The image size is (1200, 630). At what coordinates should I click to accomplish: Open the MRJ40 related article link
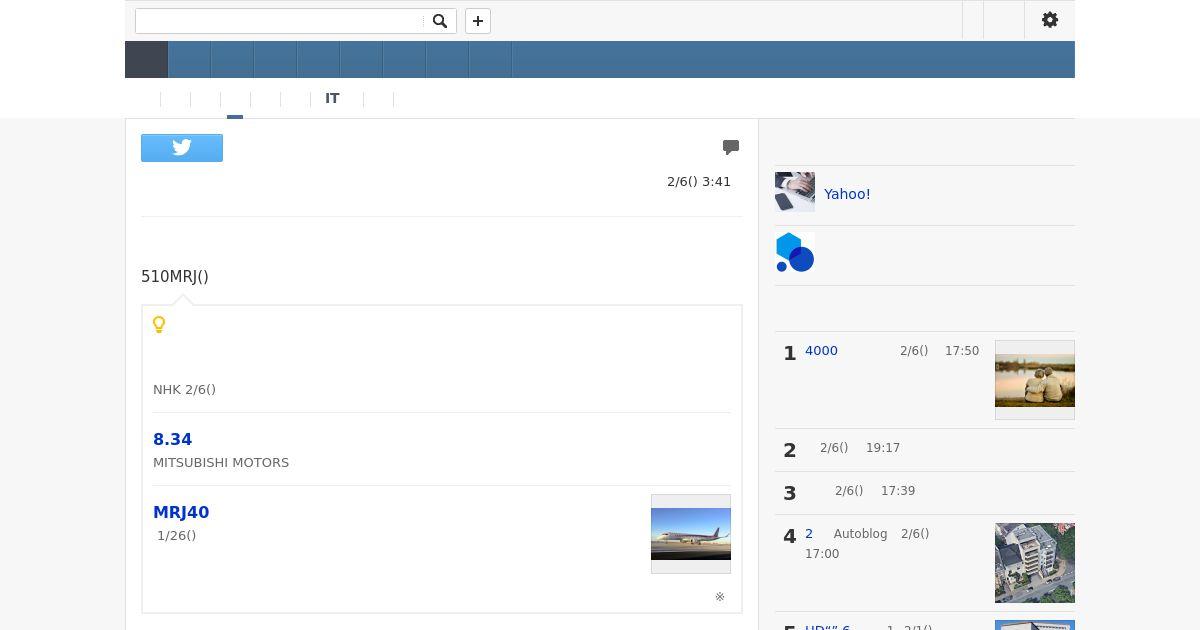point(181,512)
